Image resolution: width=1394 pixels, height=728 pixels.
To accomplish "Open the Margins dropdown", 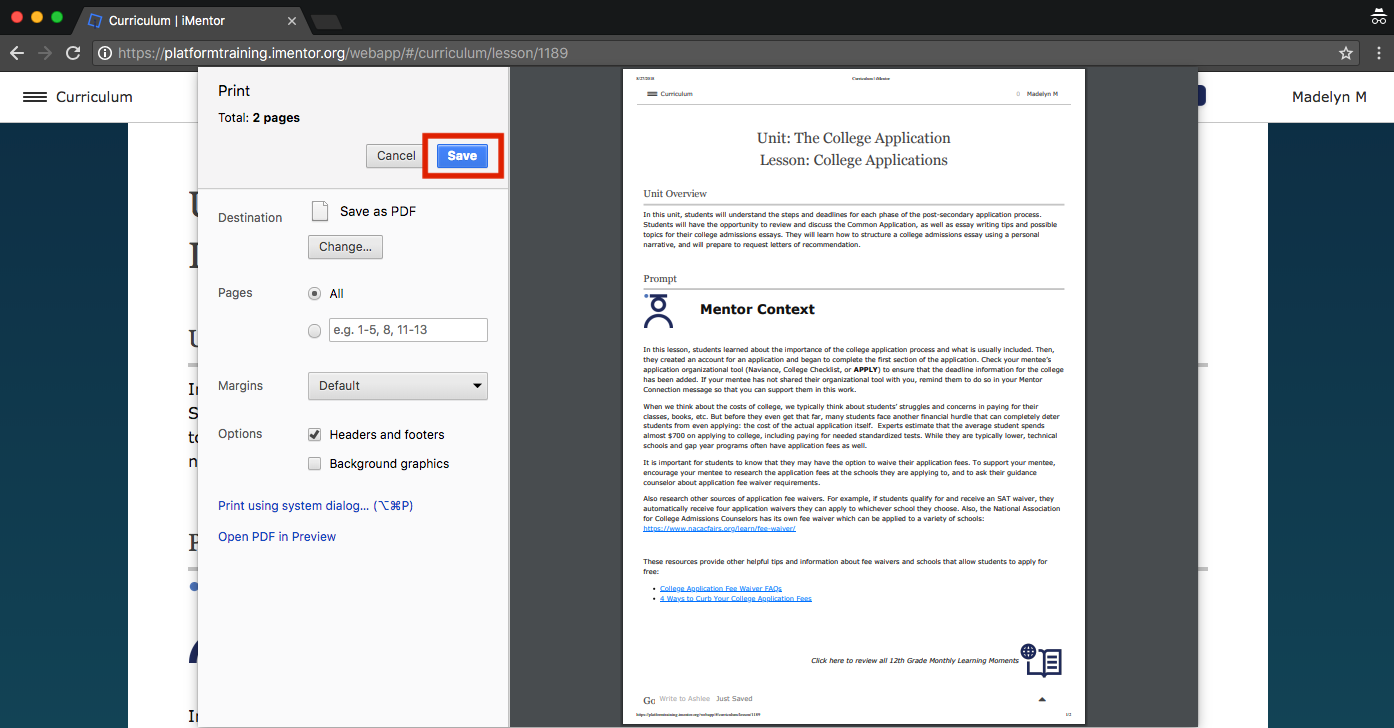I will point(398,386).
